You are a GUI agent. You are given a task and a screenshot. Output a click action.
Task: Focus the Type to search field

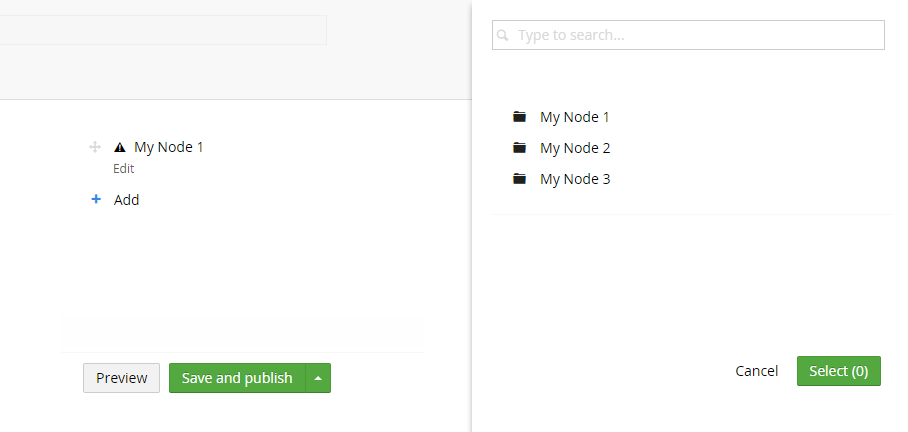(688, 35)
